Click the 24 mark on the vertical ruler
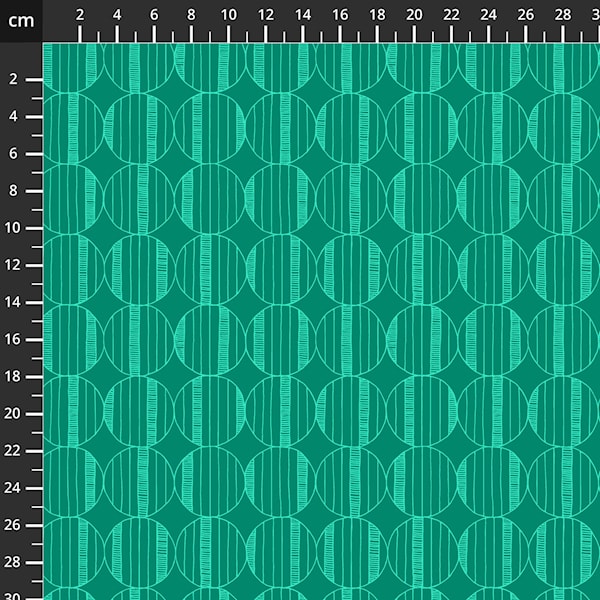This screenshot has height=600, width=600. [12, 488]
